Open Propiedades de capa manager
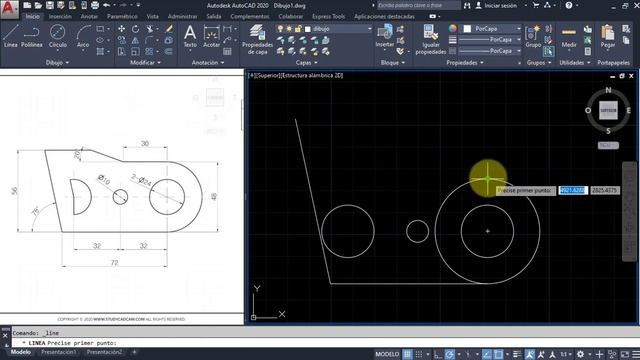 [x=257, y=40]
